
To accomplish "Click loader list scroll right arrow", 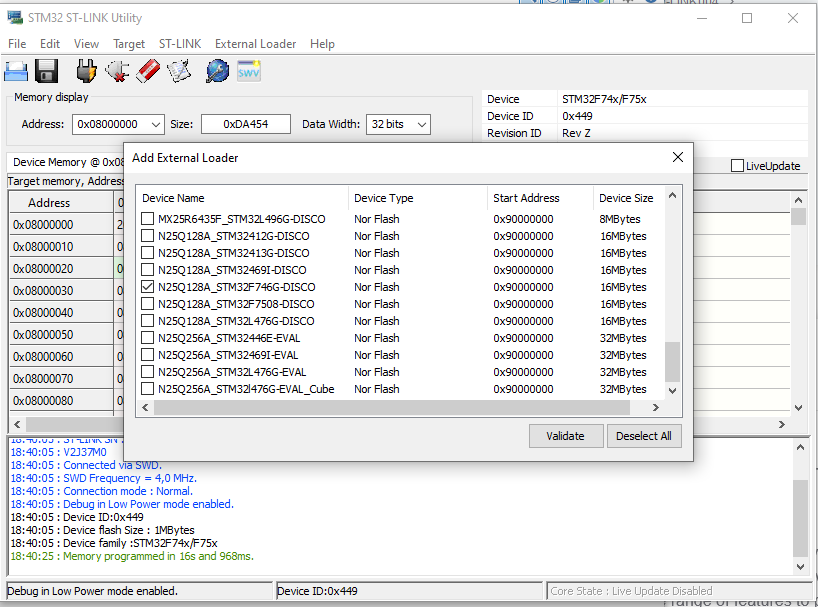I will pyautogui.click(x=656, y=408).
